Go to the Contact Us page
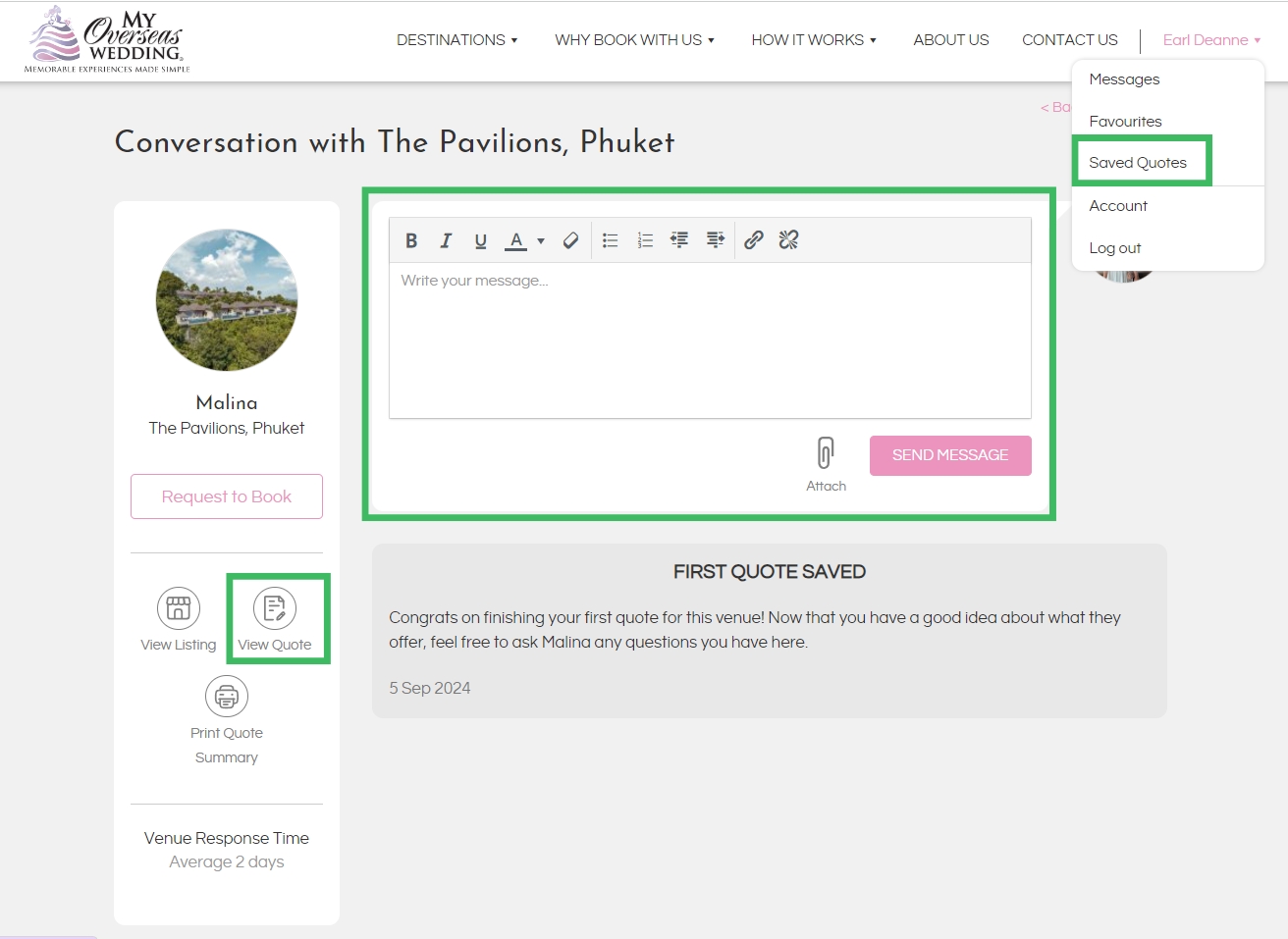 1070,40
